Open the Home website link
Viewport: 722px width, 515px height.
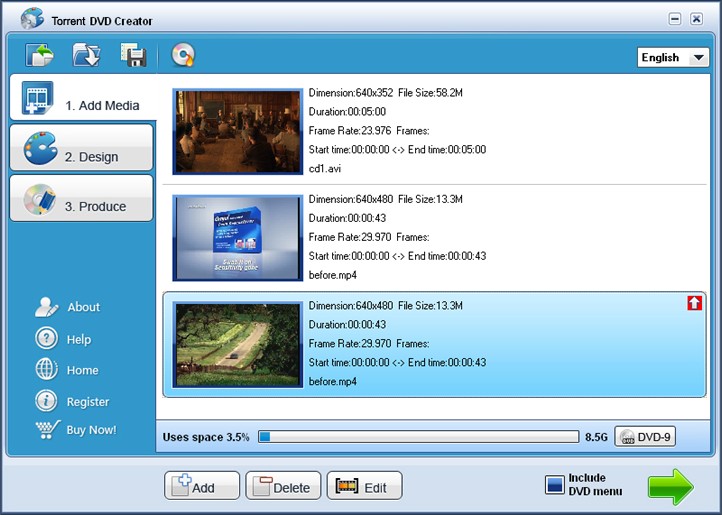(x=82, y=370)
